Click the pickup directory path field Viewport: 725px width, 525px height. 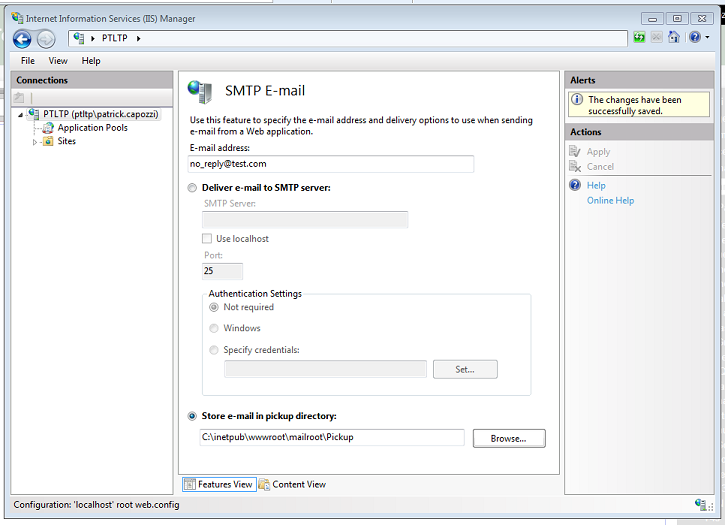(x=332, y=438)
